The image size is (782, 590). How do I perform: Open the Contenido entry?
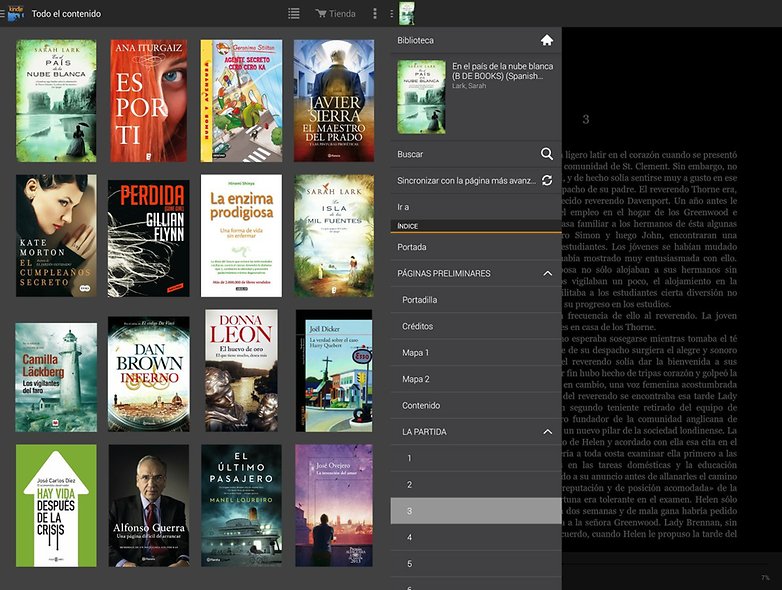tap(476, 405)
